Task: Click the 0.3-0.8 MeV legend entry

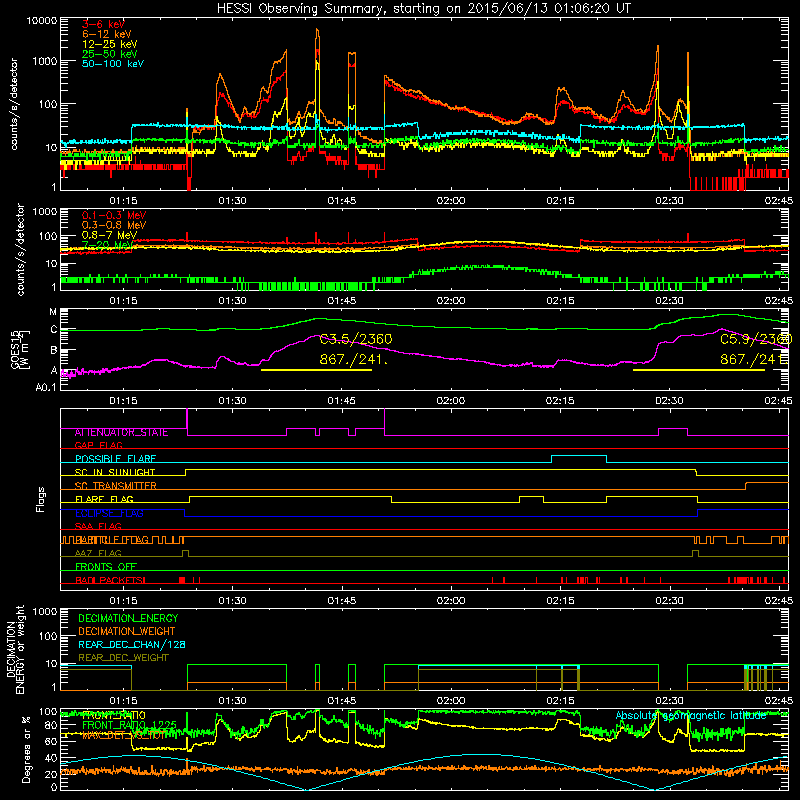Action: tap(114, 225)
